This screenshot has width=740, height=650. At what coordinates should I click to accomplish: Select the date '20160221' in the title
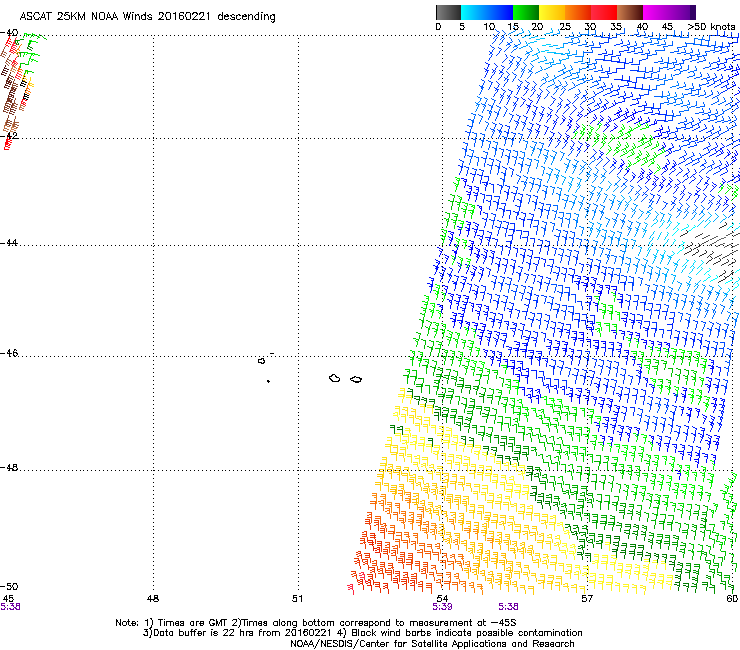pyautogui.click(x=184, y=16)
